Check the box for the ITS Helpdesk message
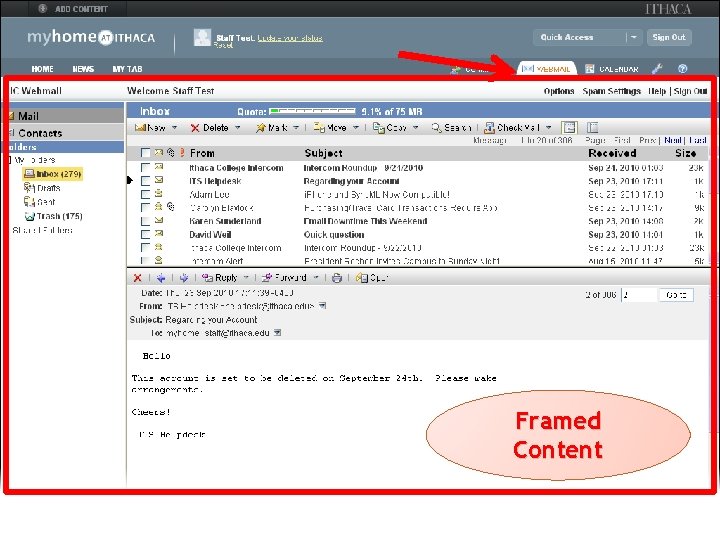The height and width of the screenshot is (540, 720). [x=146, y=181]
